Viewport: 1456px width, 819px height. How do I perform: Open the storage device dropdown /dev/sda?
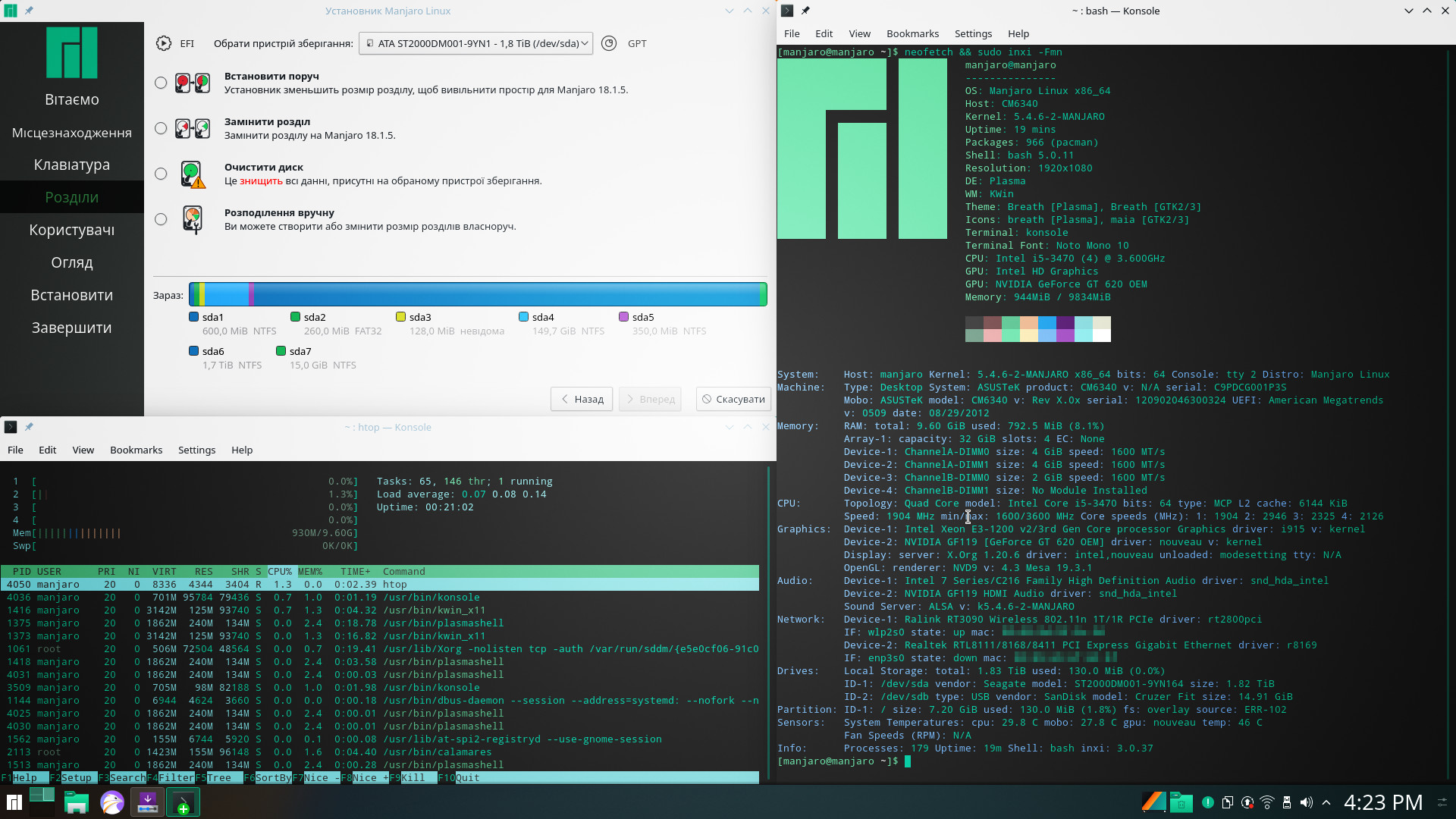(476, 43)
